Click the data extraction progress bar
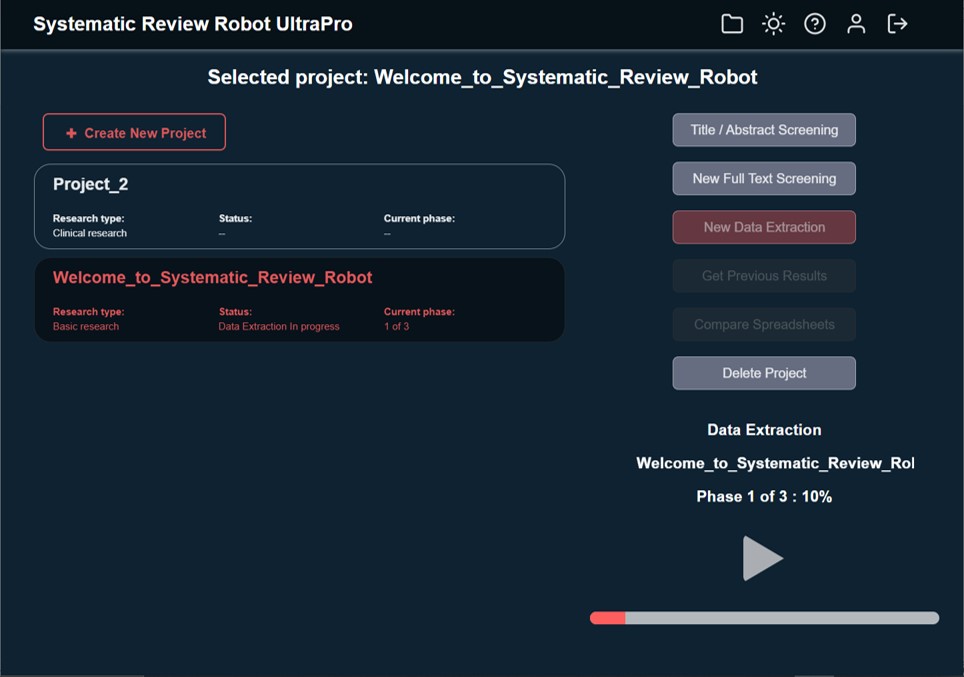This screenshot has height=677, width=964. (764, 618)
